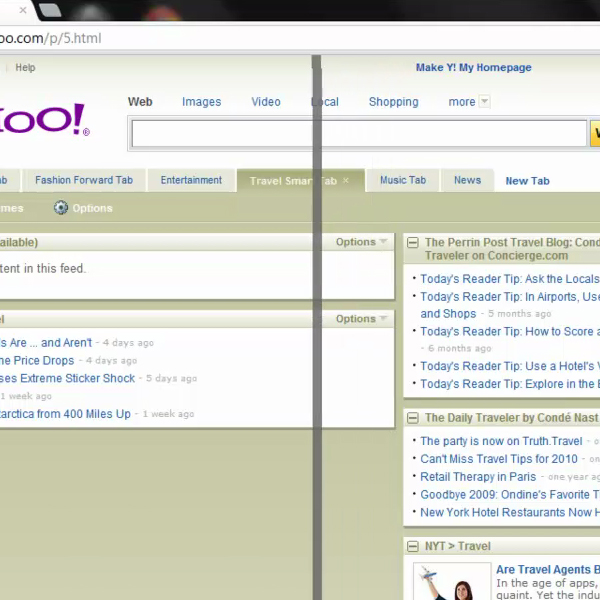Open the Music Tab
Image resolution: width=600 pixels, height=600 pixels.
pyautogui.click(x=403, y=180)
